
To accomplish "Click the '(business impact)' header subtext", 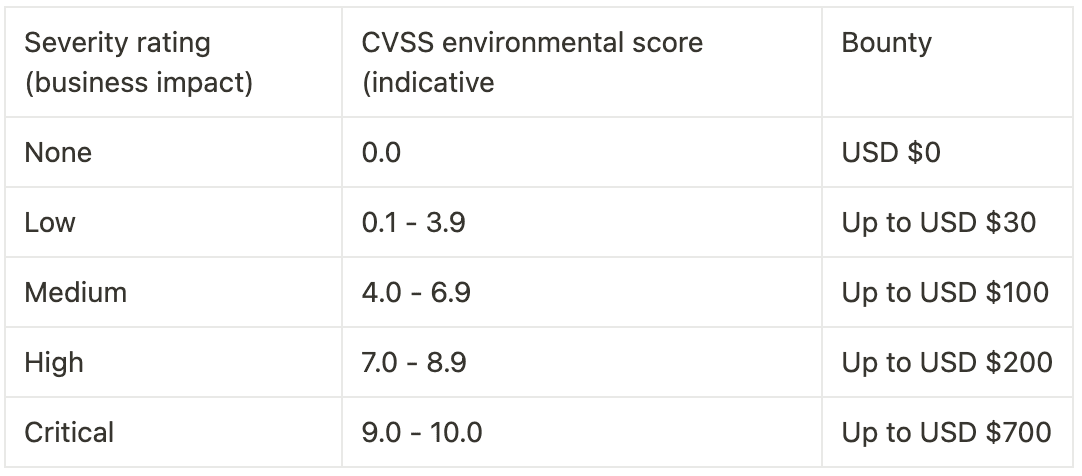I will [138, 82].
